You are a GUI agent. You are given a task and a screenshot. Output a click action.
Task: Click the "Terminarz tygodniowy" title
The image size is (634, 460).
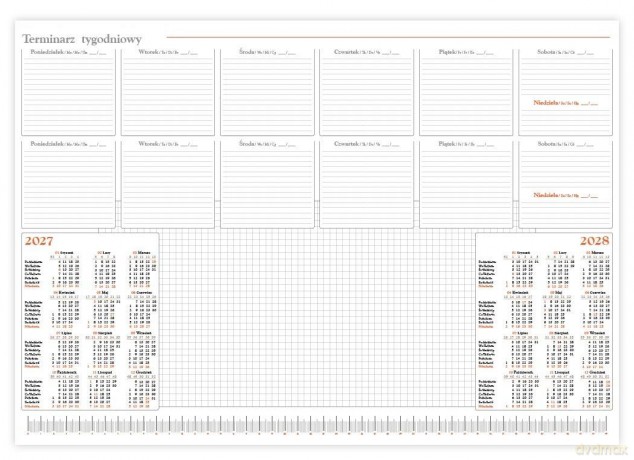coord(82,39)
